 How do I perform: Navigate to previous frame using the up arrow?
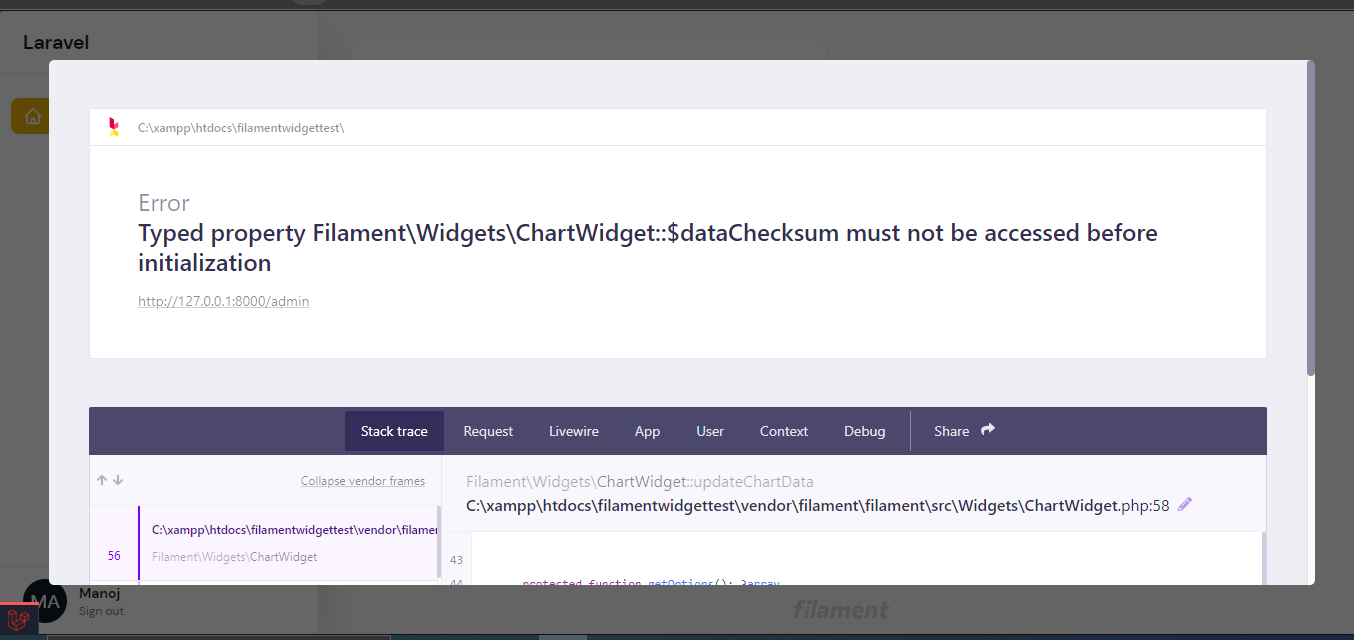pyautogui.click(x=100, y=480)
